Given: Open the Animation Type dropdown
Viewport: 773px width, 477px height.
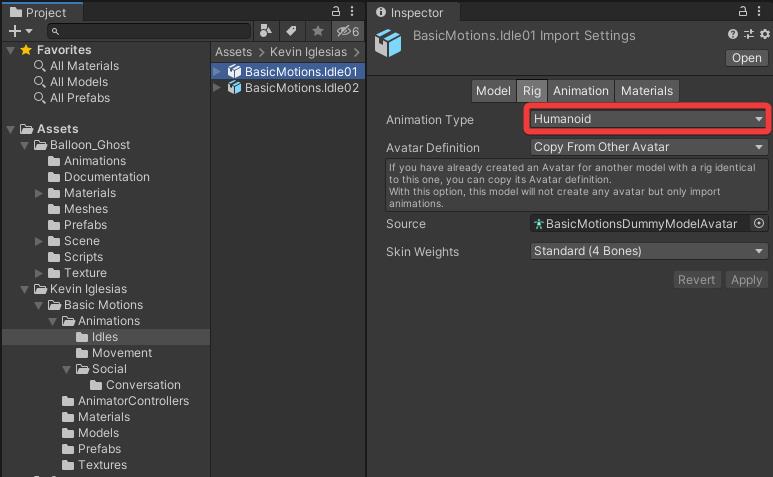Looking at the screenshot, I should tap(647, 119).
